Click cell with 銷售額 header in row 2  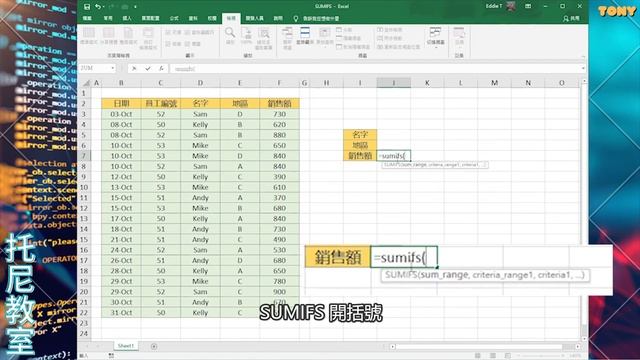[x=280, y=104]
